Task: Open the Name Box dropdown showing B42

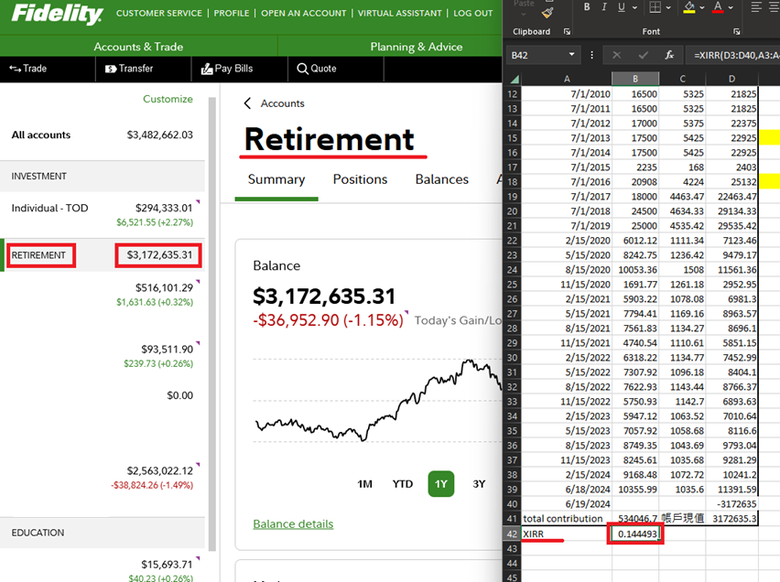Action: pyautogui.click(x=572, y=55)
